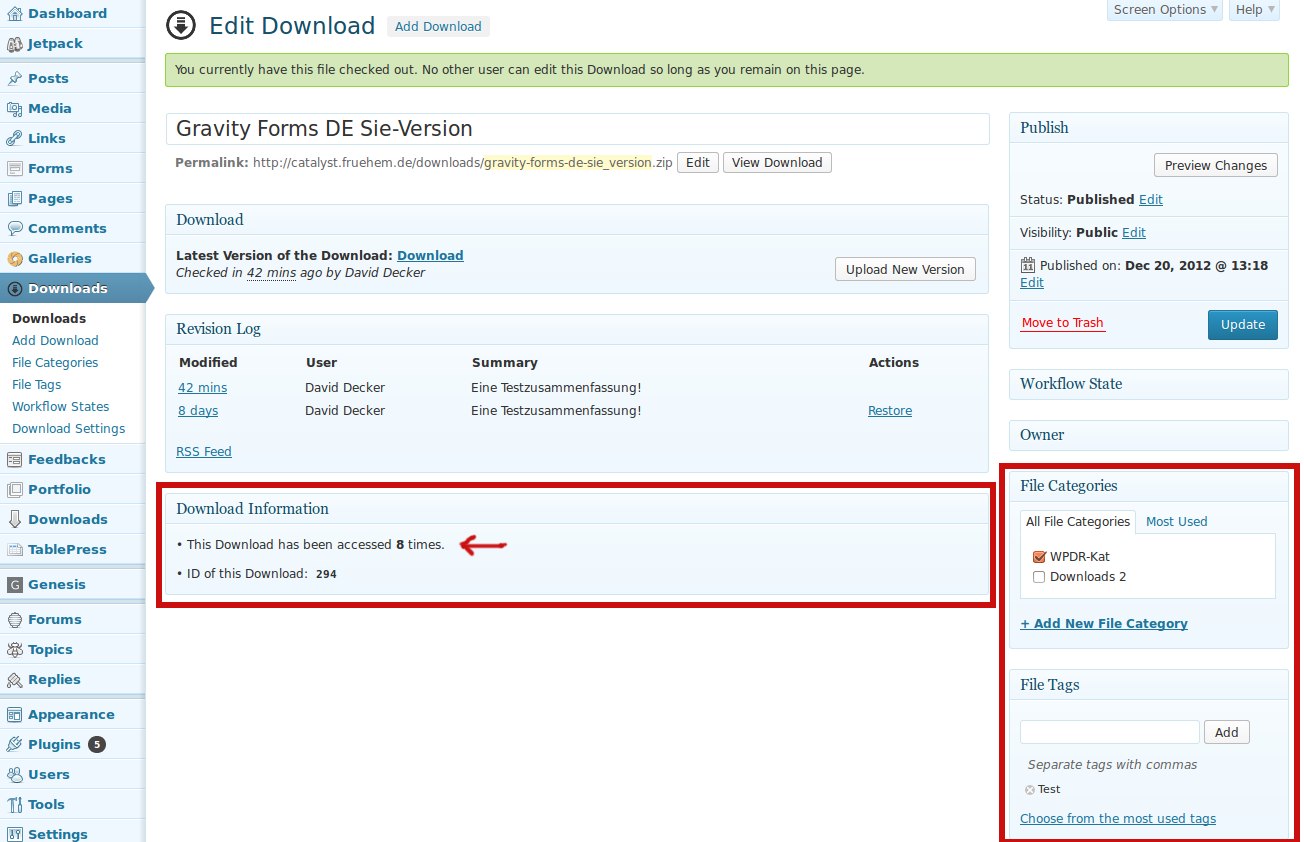Screen dimensions: 1304x842
Task: Click the Comments bubble icon
Action: tap(15, 229)
